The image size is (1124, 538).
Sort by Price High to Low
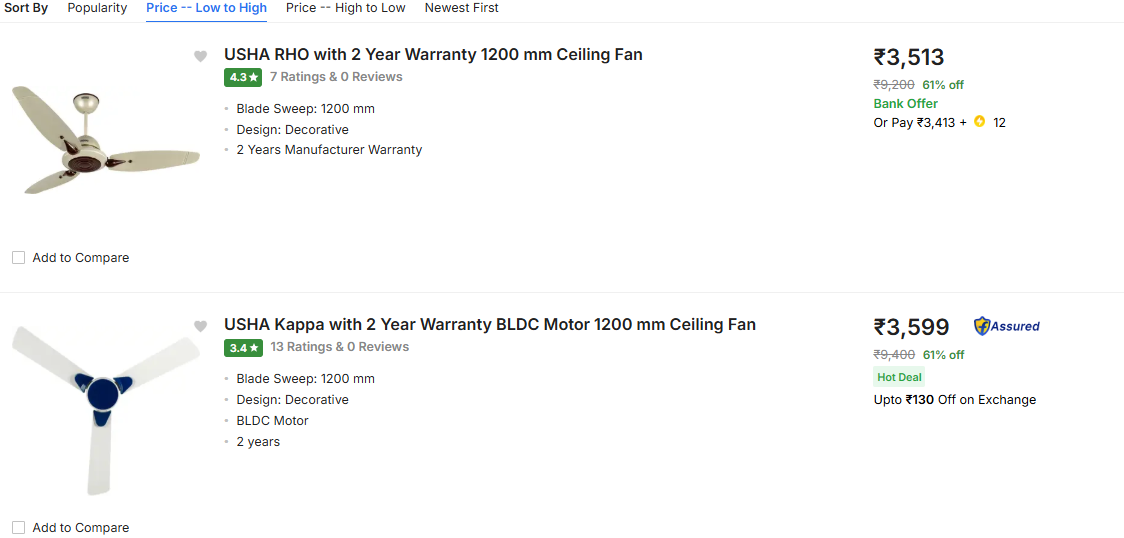[345, 8]
